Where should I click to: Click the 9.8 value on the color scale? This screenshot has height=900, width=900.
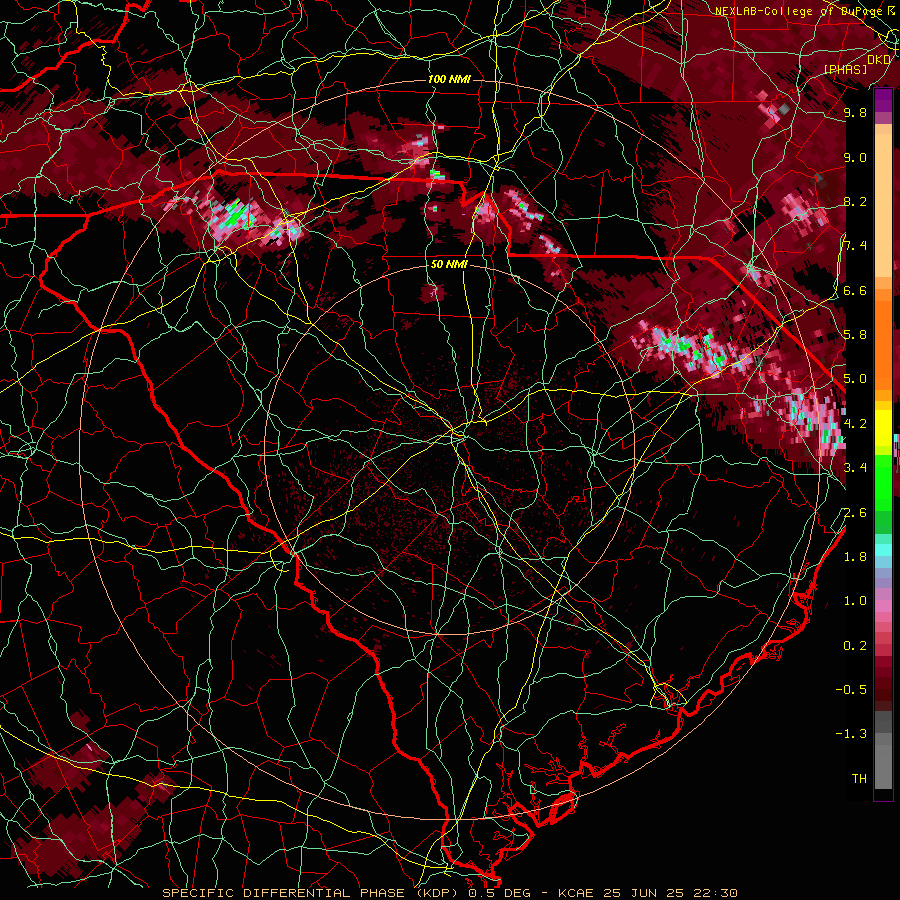(855, 112)
